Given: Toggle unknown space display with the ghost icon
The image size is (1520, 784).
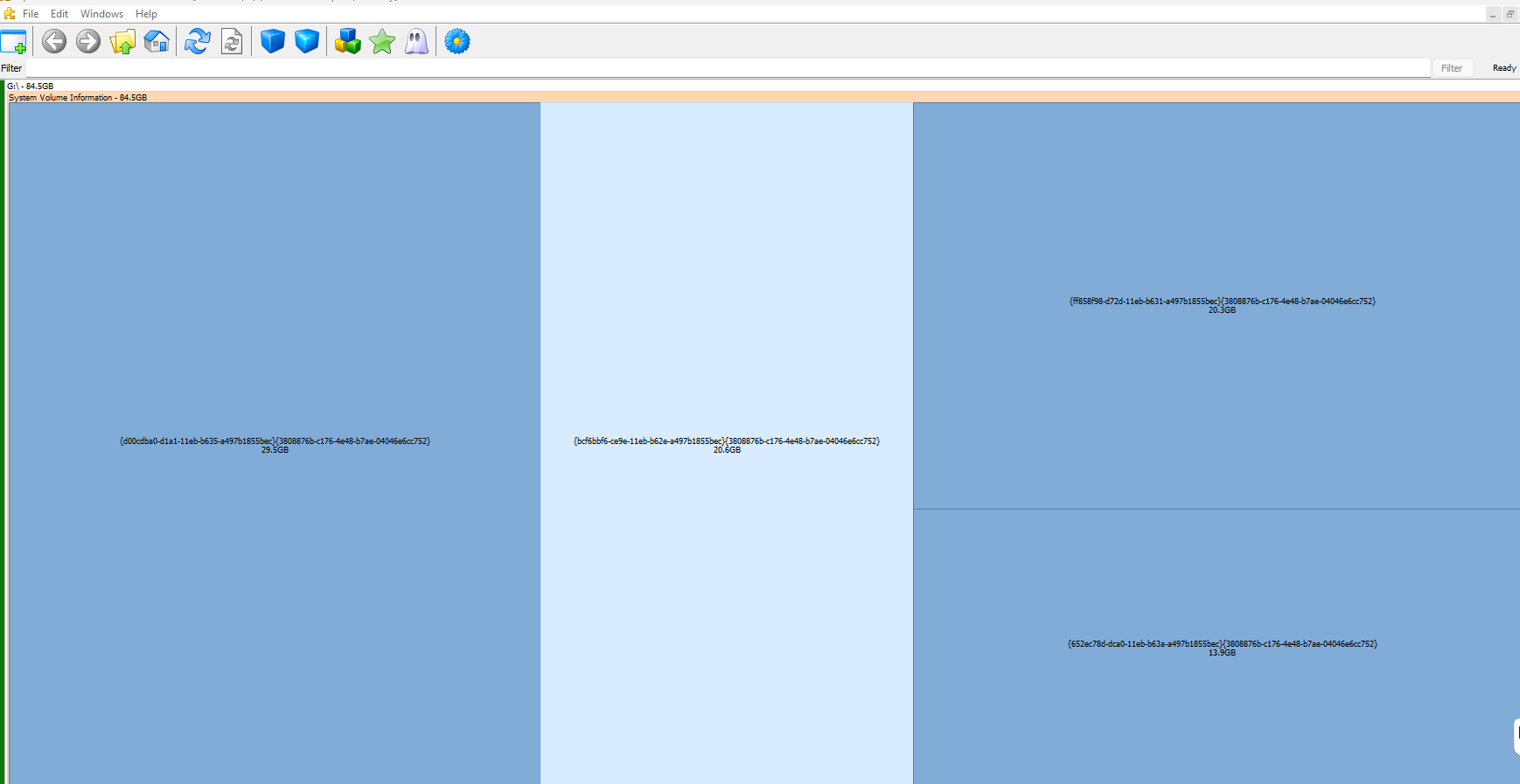Looking at the screenshot, I should [416, 41].
